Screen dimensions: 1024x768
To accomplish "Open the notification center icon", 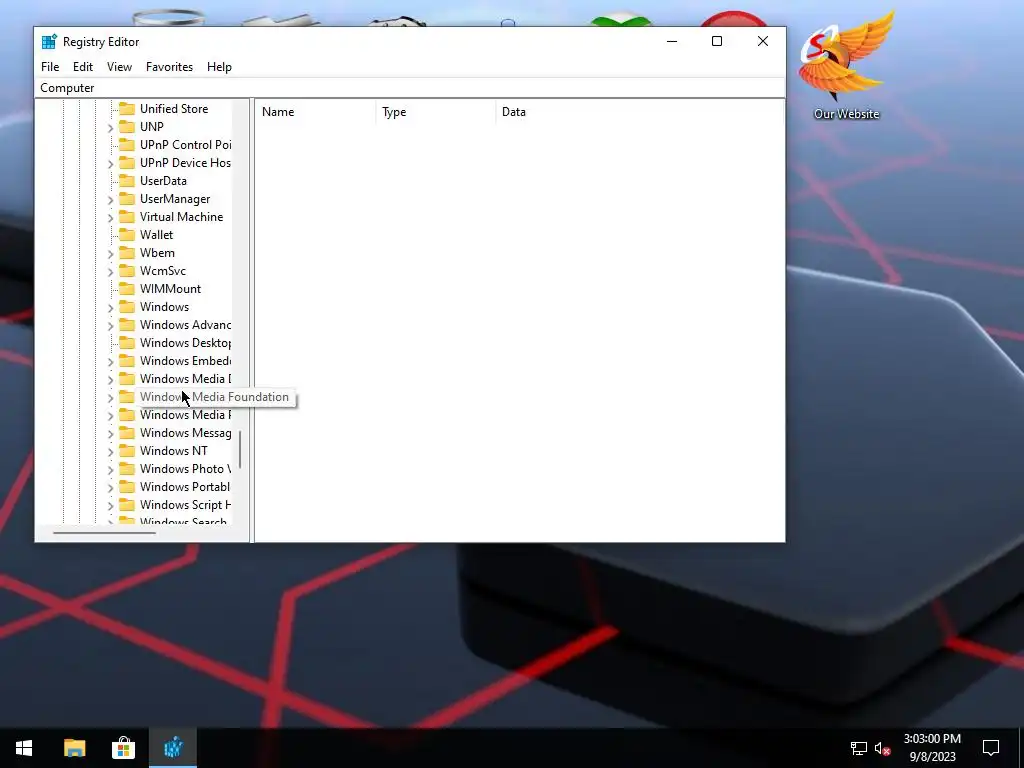I will (x=991, y=748).
